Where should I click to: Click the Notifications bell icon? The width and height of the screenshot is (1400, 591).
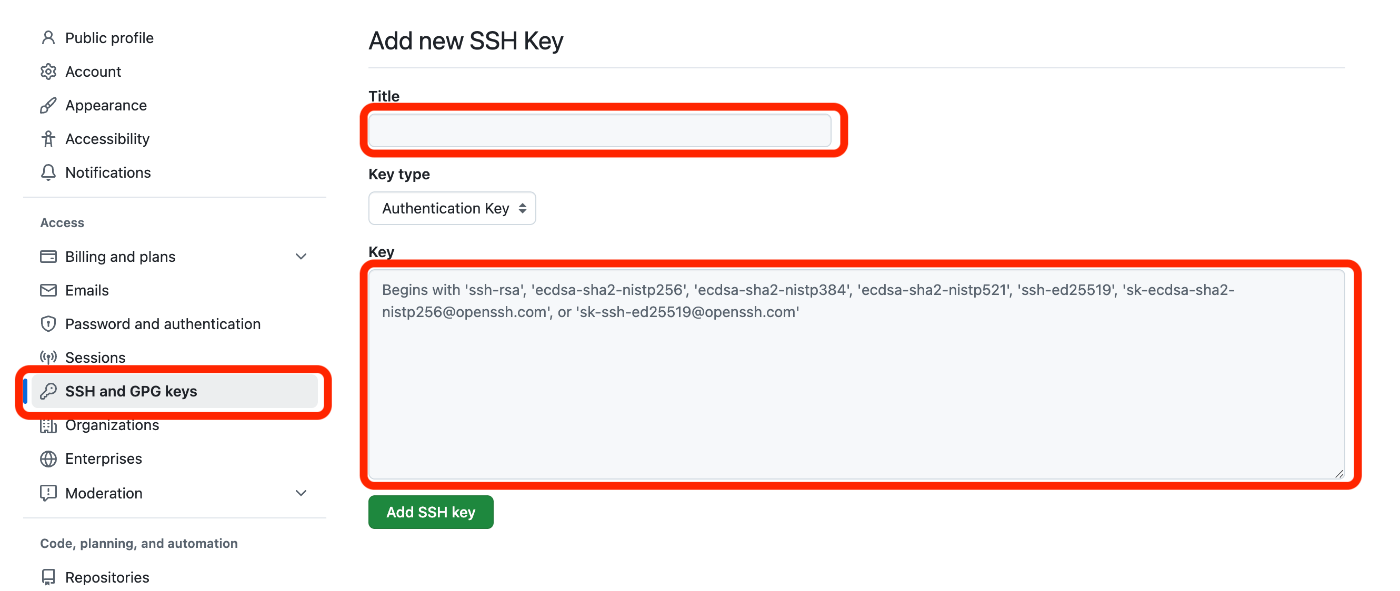[x=48, y=173]
